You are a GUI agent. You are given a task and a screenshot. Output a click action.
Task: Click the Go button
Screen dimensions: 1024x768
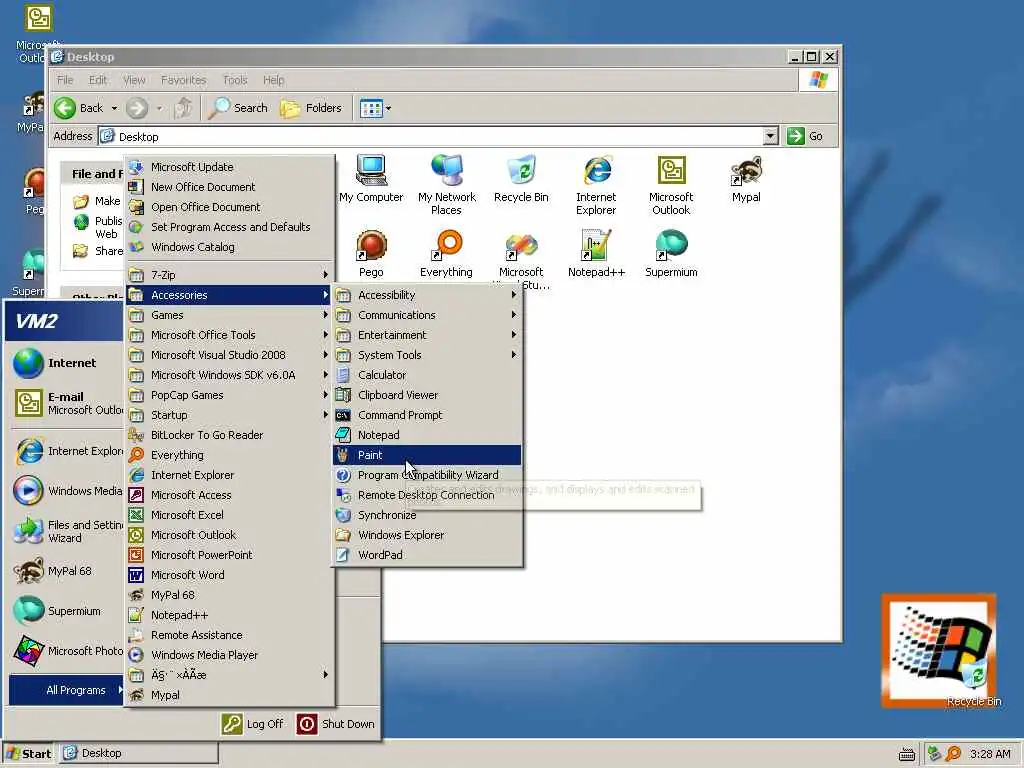click(x=805, y=136)
